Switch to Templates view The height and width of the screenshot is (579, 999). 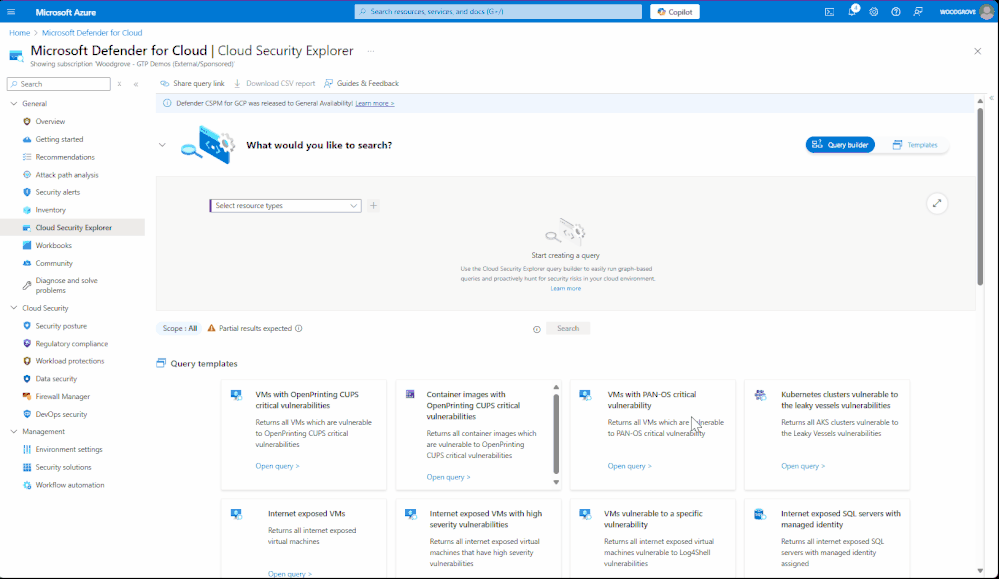tap(915, 145)
